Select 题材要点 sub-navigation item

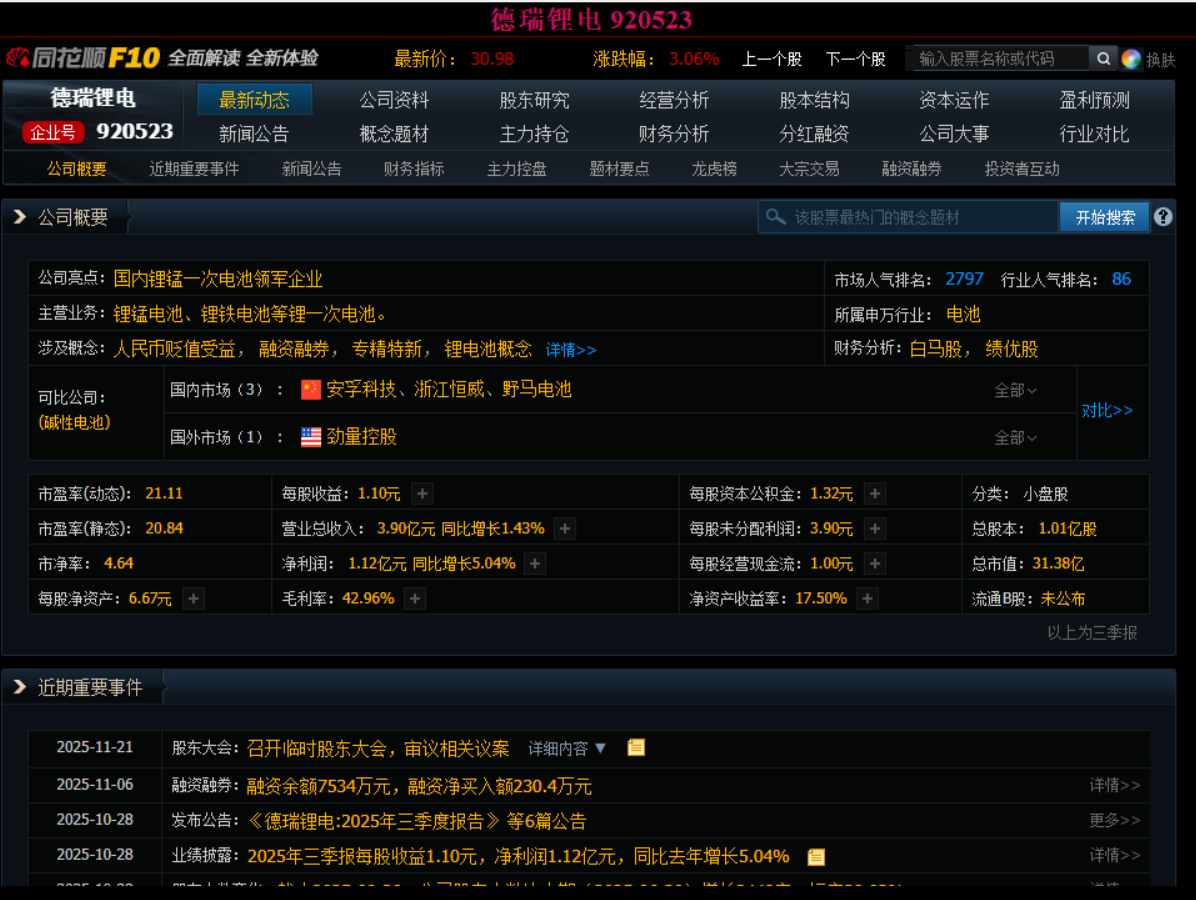[x=619, y=169]
